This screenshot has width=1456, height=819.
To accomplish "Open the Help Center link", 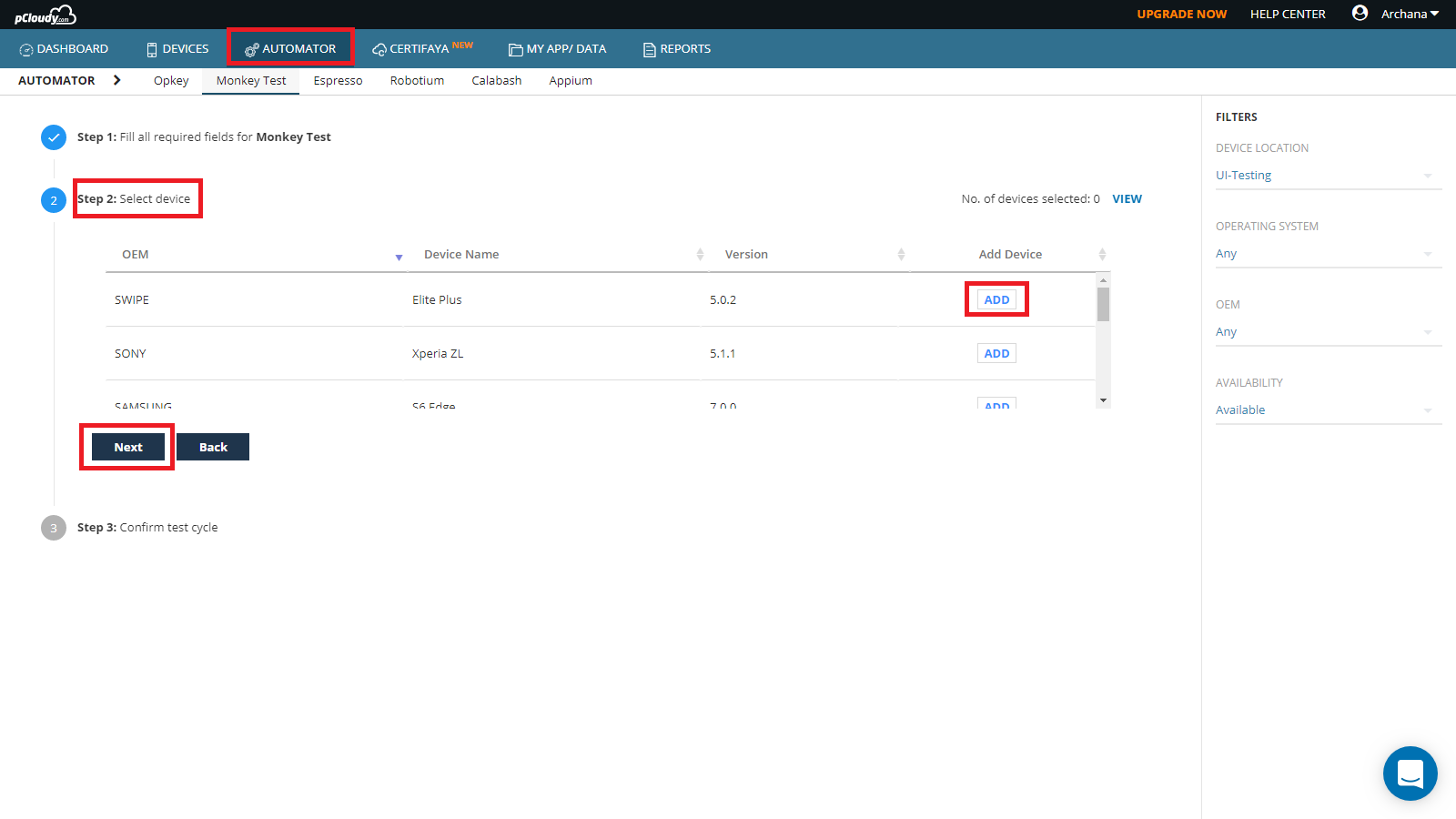I will click(x=1288, y=14).
